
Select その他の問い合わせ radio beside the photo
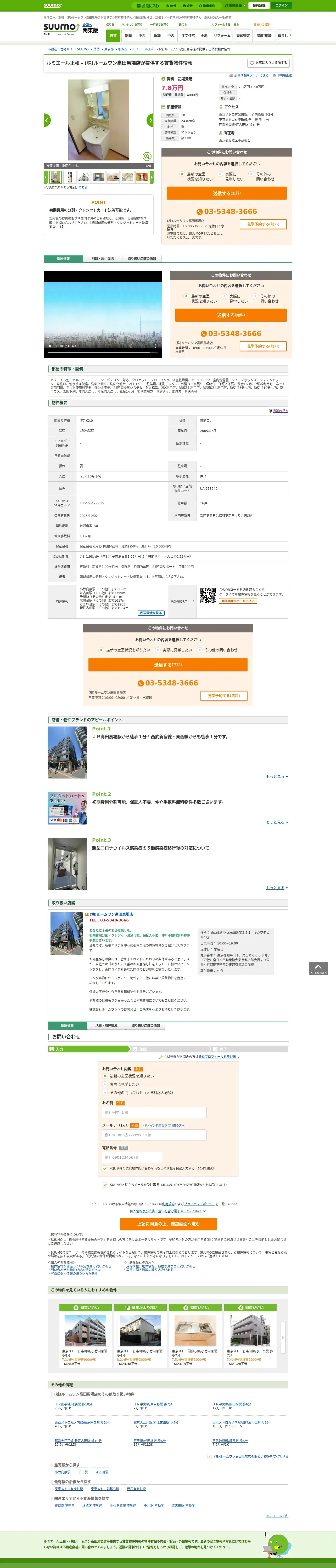click(251, 174)
